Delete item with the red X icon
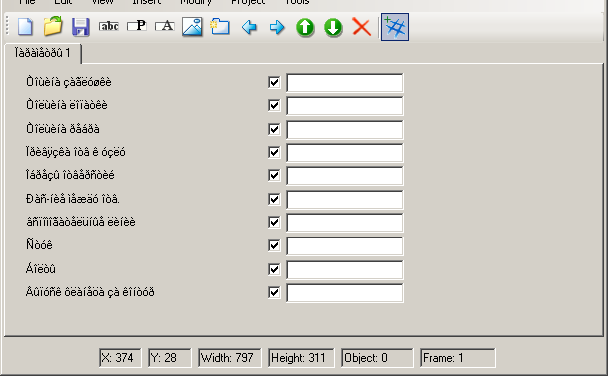Viewport: 608px width, 376px height. coord(361,27)
